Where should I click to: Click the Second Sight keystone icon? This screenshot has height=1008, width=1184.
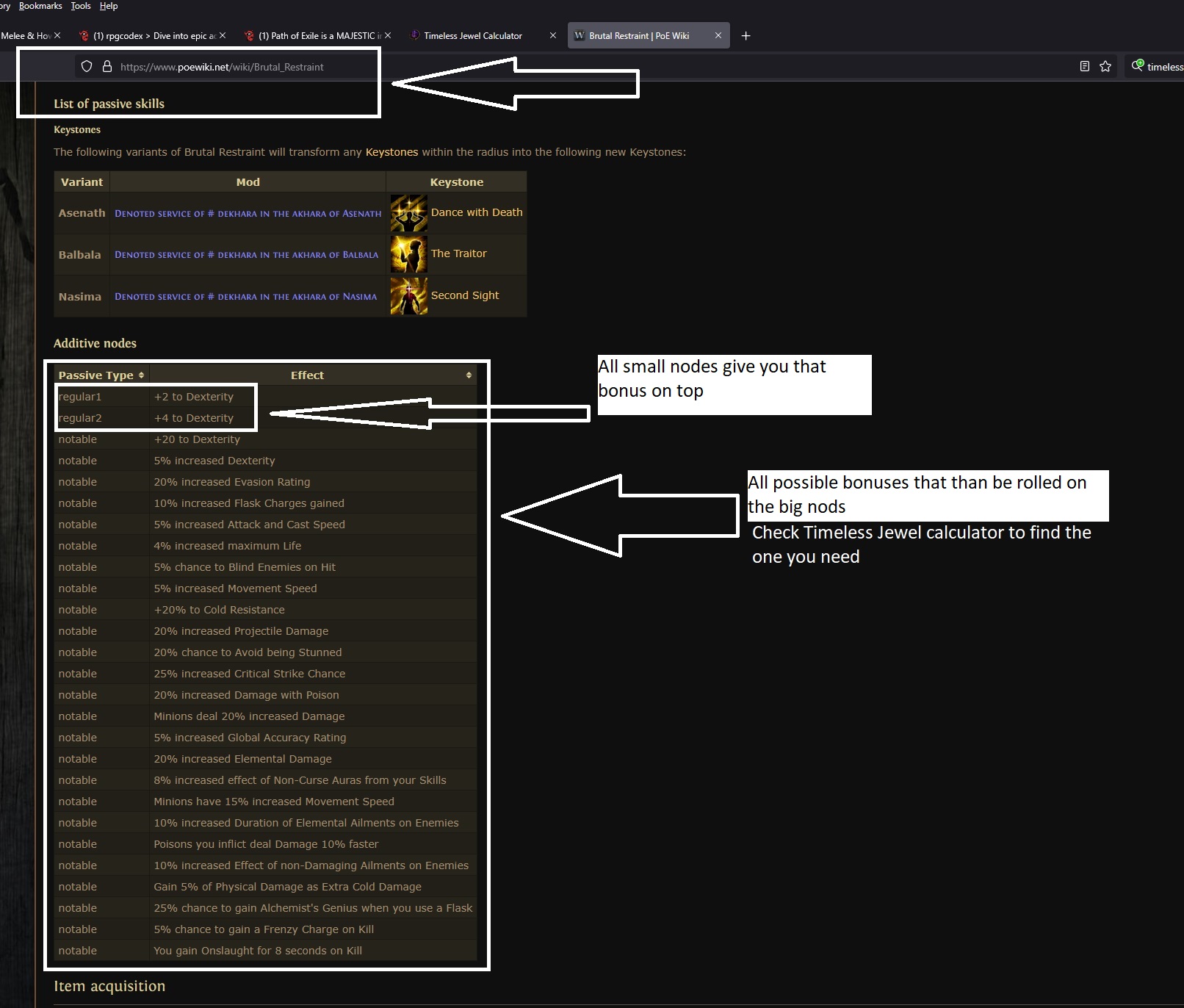409,296
